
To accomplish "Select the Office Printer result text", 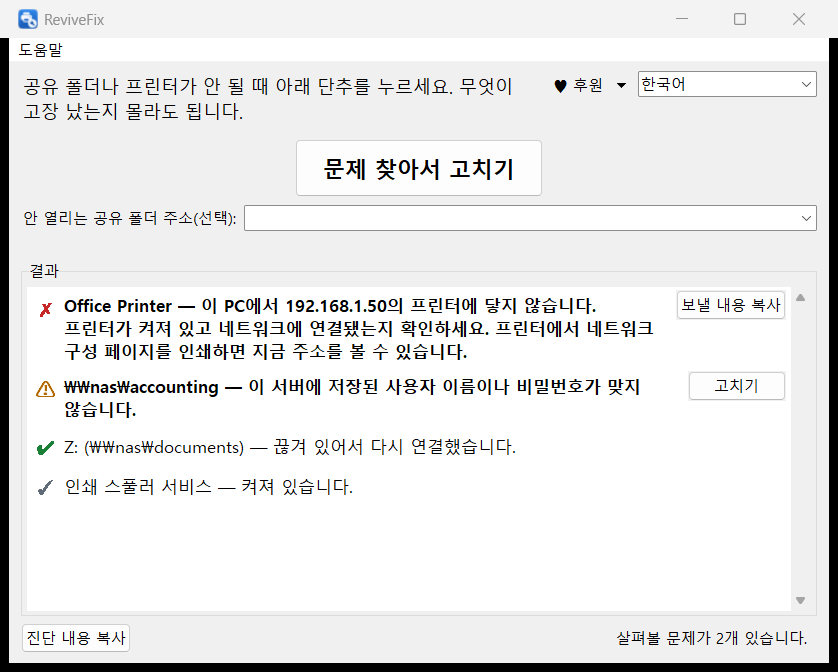I will pos(358,329).
